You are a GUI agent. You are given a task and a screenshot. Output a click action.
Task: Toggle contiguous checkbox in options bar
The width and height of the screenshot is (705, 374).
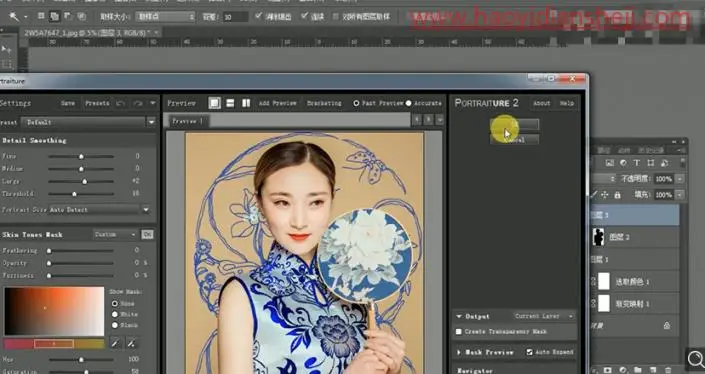pyautogui.click(x=304, y=16)
